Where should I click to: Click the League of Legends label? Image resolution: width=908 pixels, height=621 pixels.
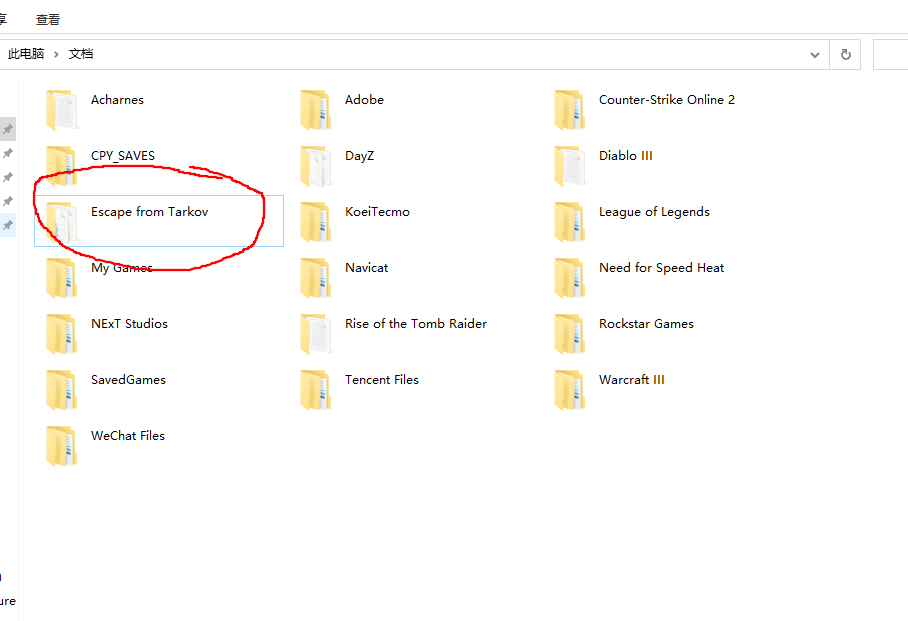tap(654, 212)
